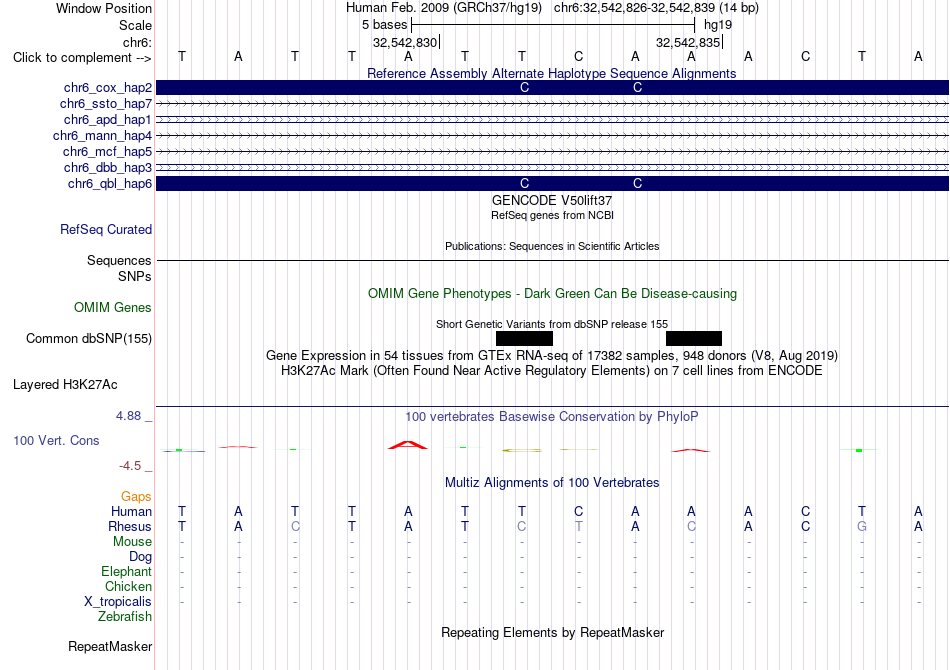Click 'Short Genetic Variants from dbSNP' title
The width and height of the screenshot is (950, 670).
[x=552, y=324]
